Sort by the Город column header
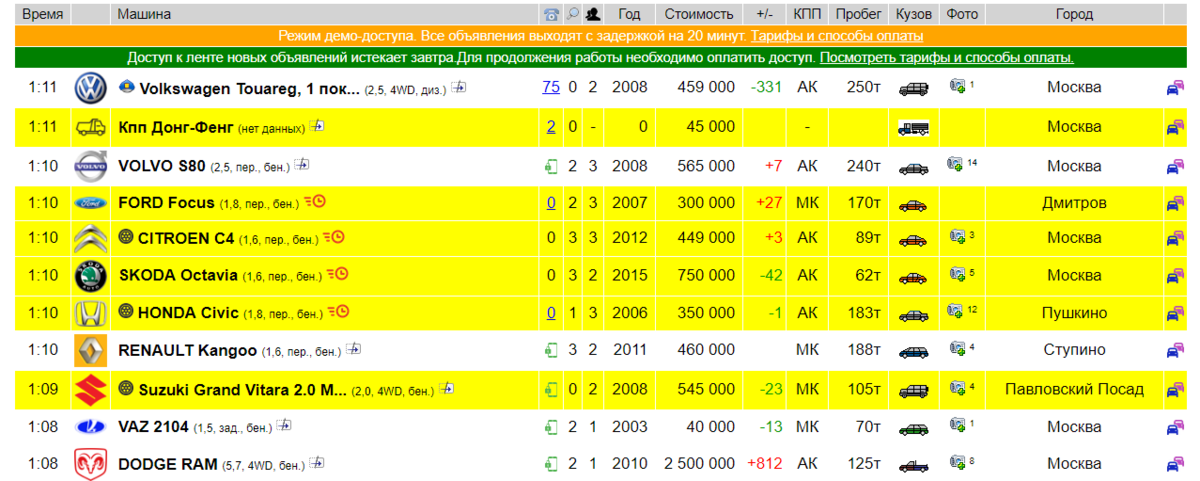 coord(1074,14)
